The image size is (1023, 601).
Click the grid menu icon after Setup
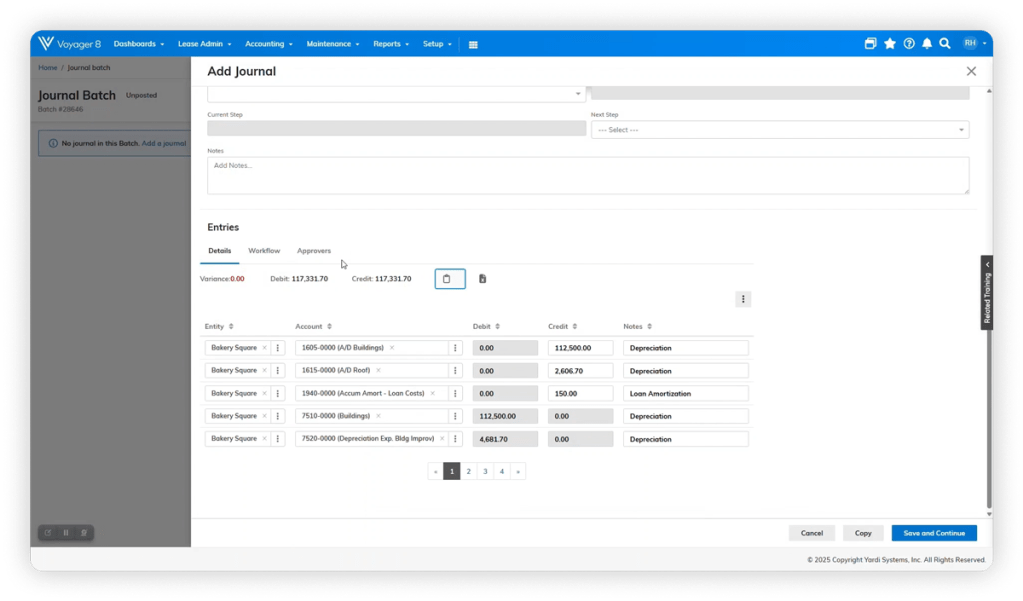pos(473,44)
